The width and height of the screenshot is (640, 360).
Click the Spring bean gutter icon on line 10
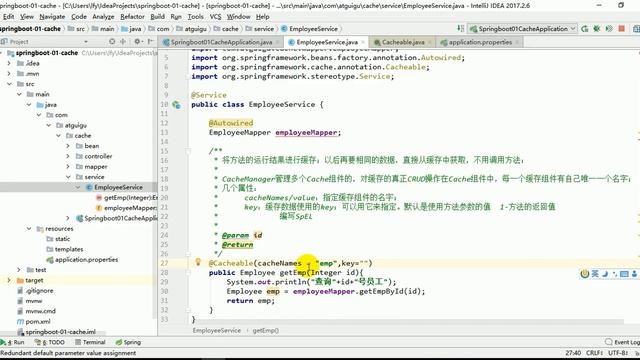(x=176, y=105)
